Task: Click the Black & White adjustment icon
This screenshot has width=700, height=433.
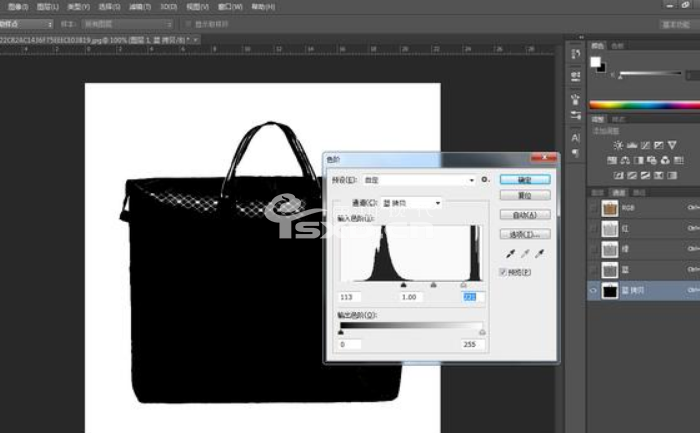Action: tap(639, 160)
